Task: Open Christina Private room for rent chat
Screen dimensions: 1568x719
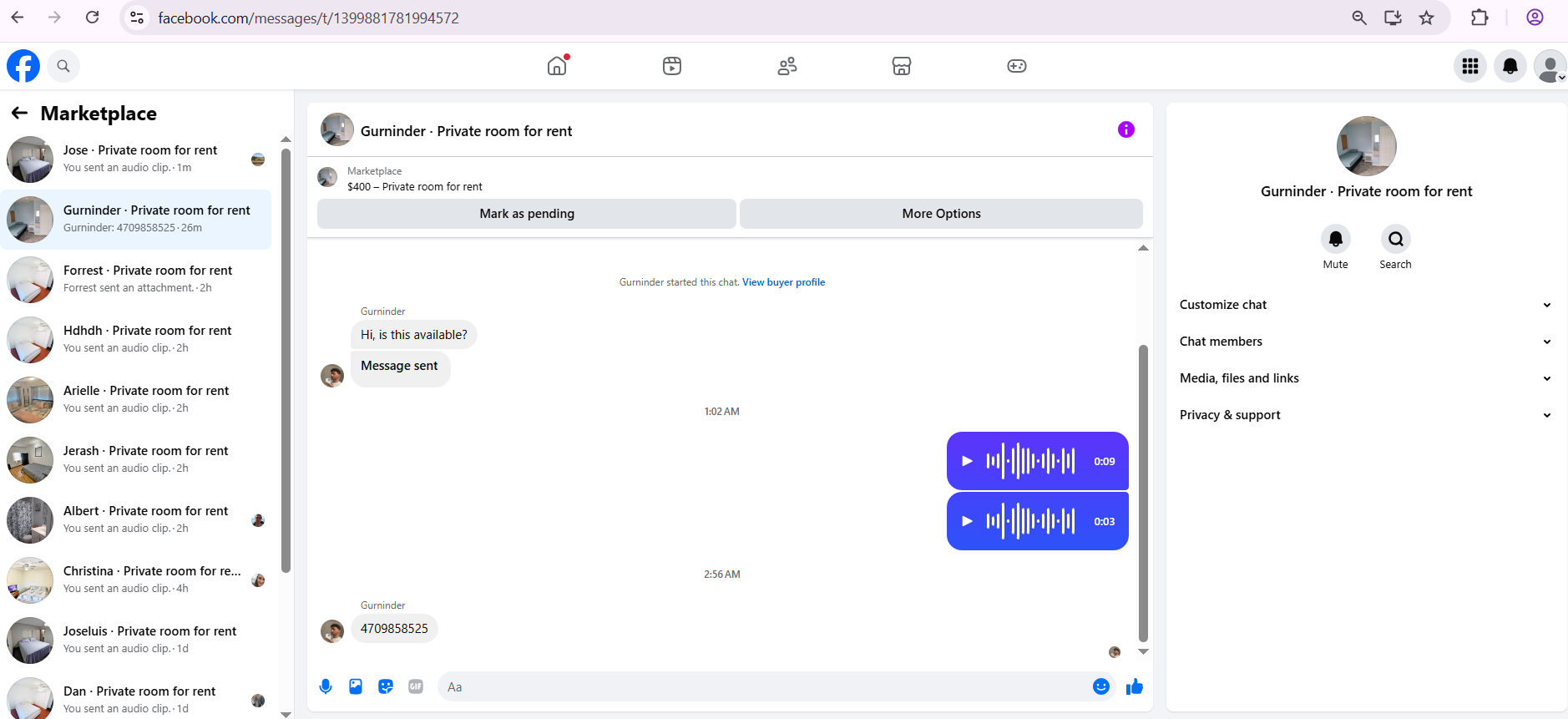Action: pos(138,580)
